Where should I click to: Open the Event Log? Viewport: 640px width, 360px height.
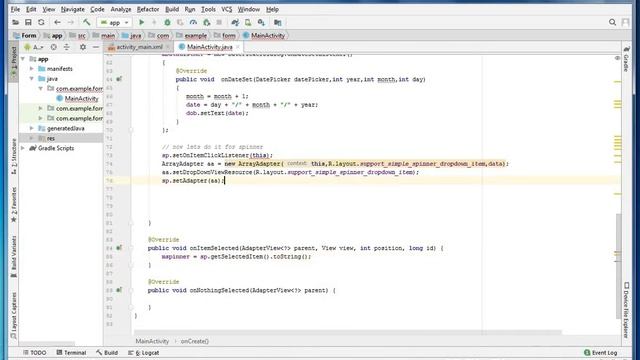[600, 353]
